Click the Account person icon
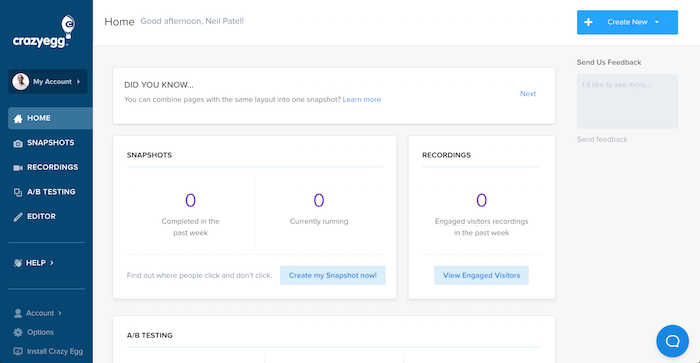The image size is (700, 363). pyautogui.click(x=18, y=313)
